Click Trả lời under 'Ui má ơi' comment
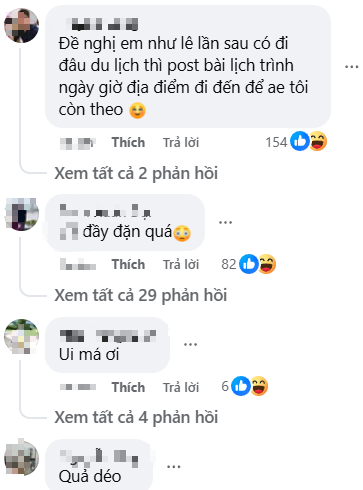 (181, 387)
